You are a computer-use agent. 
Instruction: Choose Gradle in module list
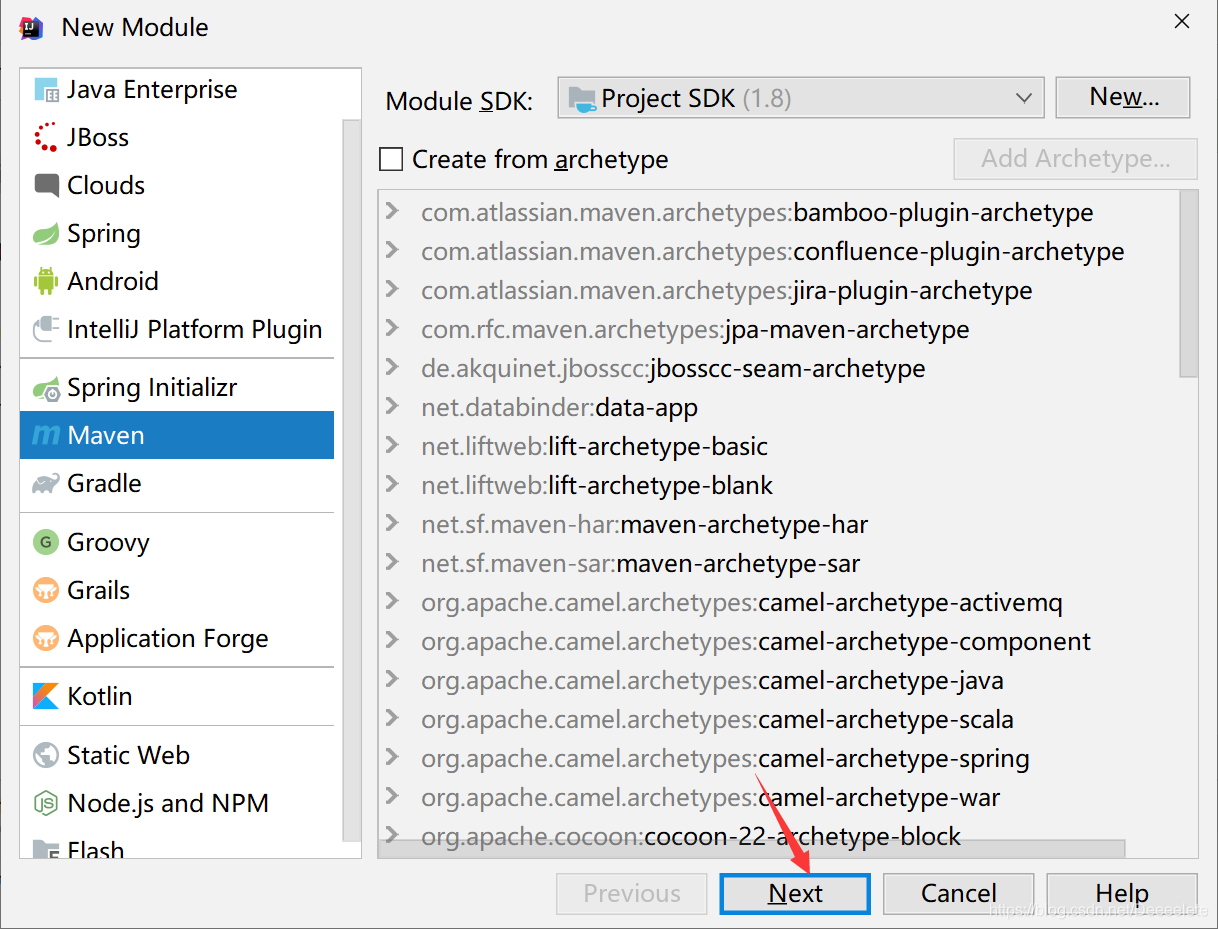pyautogui.click(x=177, y=484)
